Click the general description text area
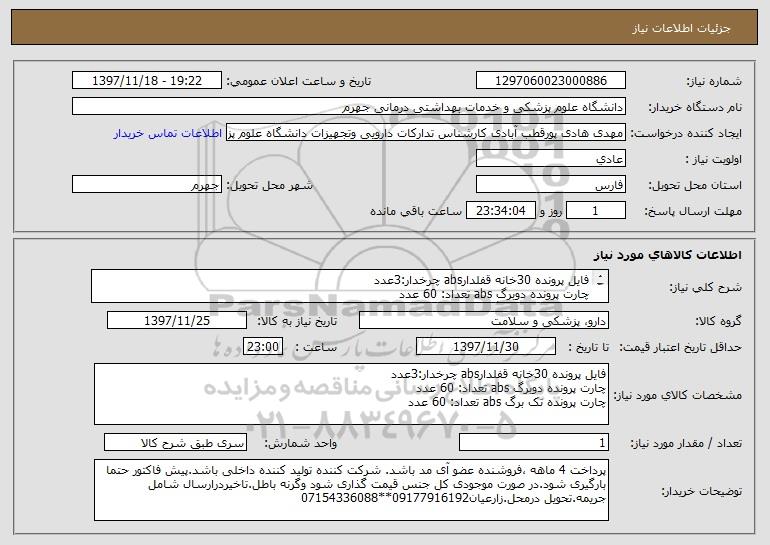 350,286
